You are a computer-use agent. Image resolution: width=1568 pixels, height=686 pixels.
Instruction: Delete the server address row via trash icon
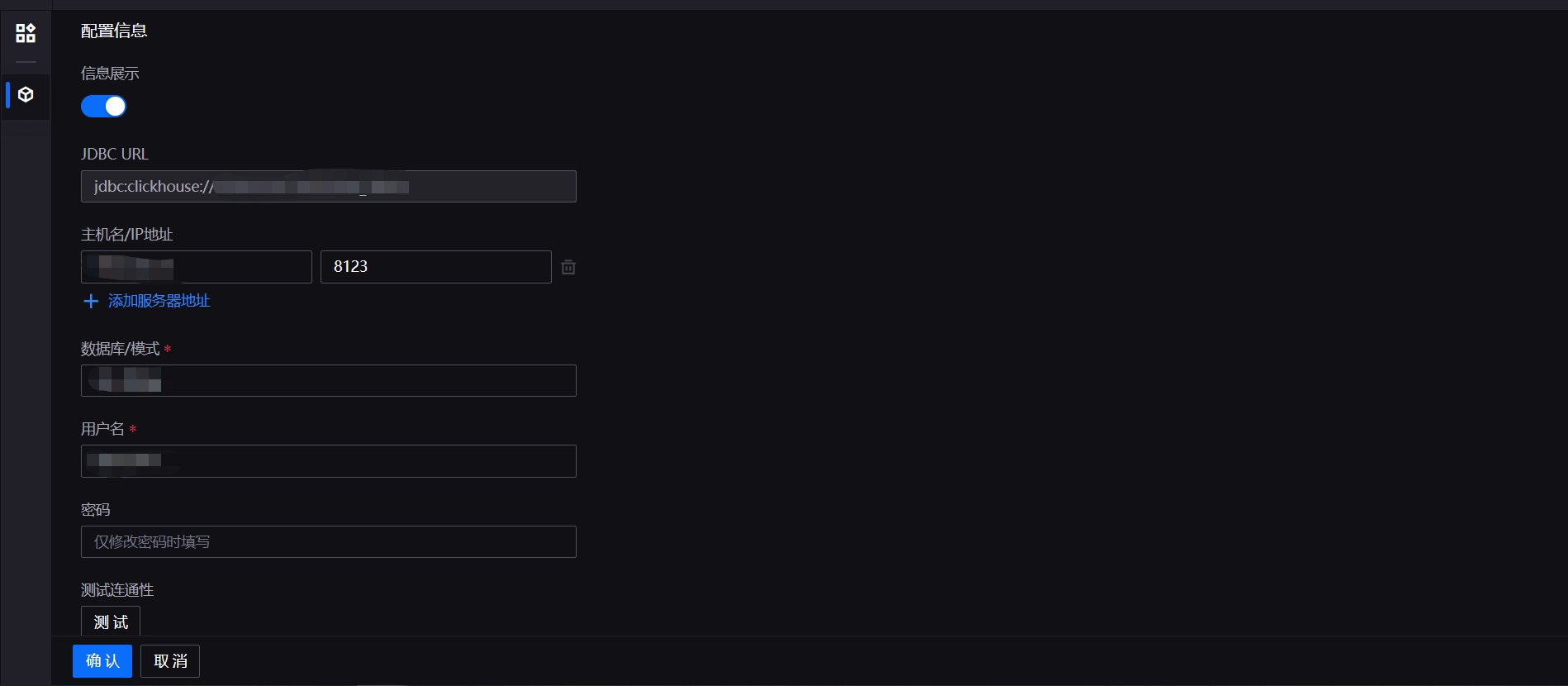coord(568,267)
